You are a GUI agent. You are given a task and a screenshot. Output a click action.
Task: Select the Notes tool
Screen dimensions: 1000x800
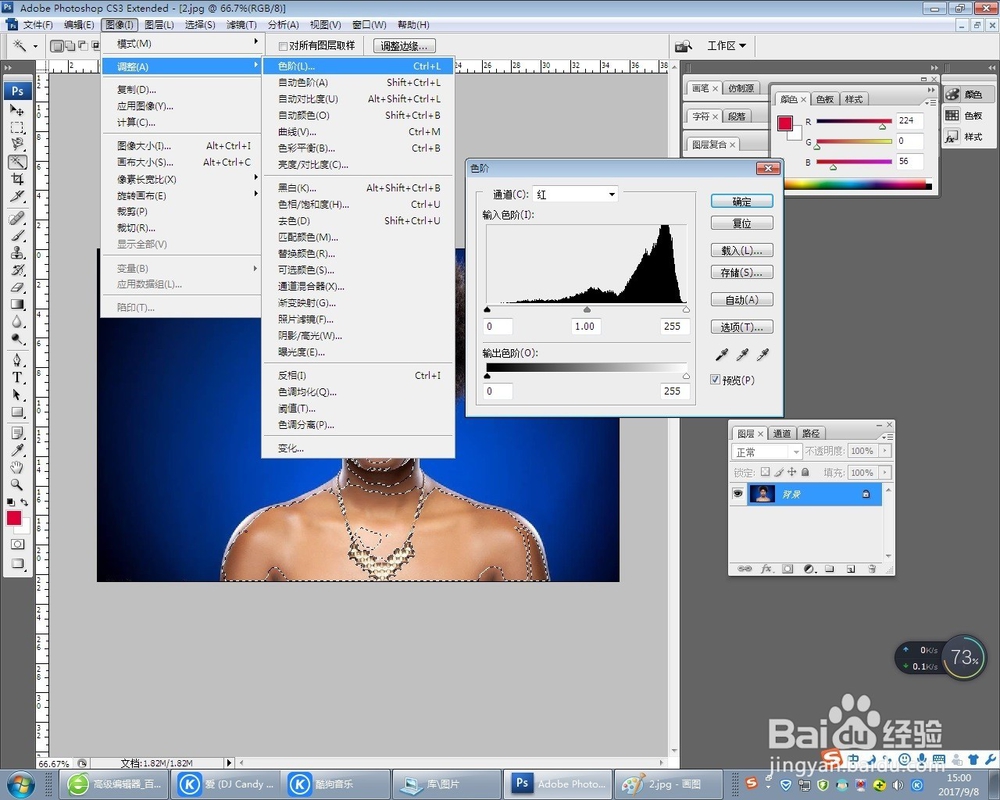coord(17,434)
